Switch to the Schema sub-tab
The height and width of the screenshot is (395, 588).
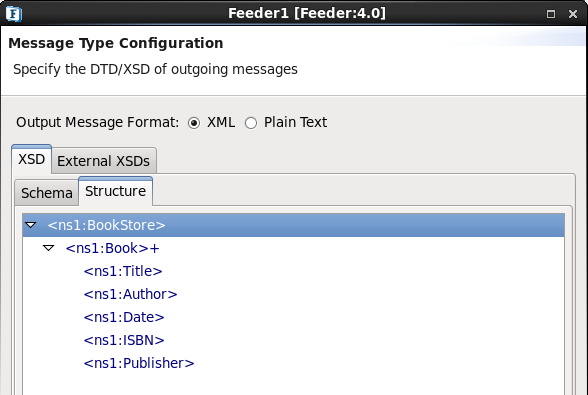46,193
